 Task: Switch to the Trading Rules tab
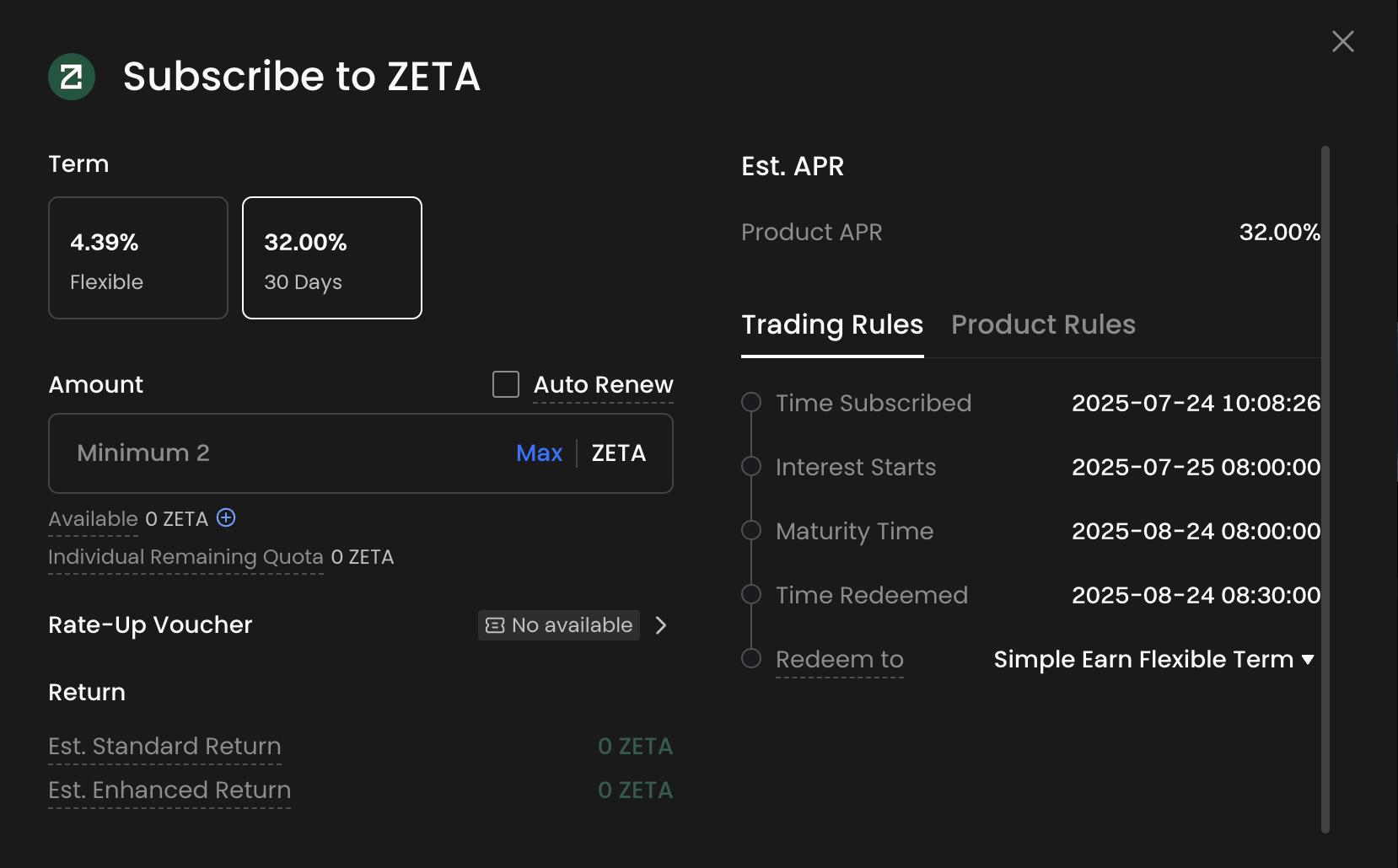832,325
